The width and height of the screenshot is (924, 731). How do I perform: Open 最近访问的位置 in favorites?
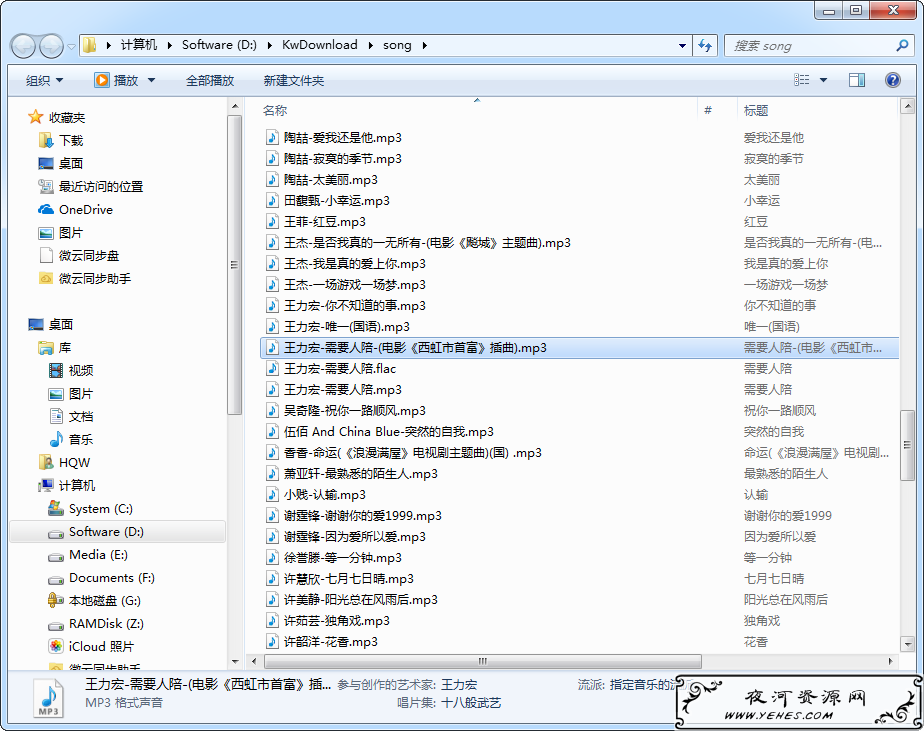(x=101, y=186)
